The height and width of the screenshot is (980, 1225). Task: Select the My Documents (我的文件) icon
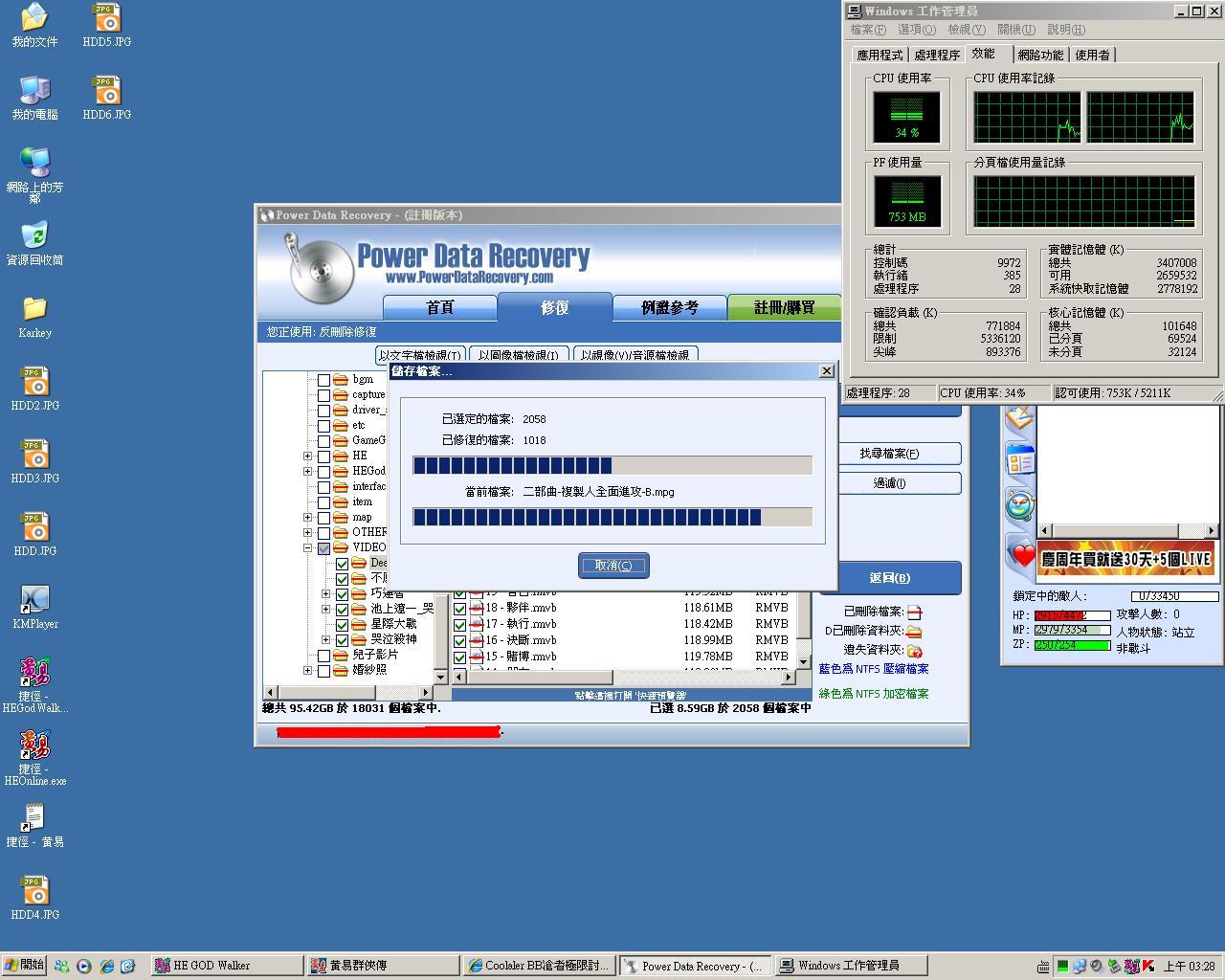[x=34, y=25]
